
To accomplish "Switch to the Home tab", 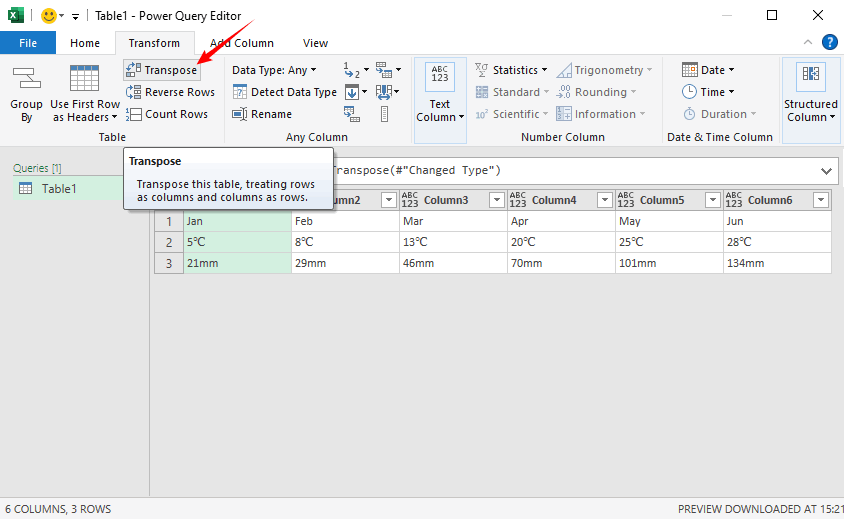I will [x=85, y=43].
